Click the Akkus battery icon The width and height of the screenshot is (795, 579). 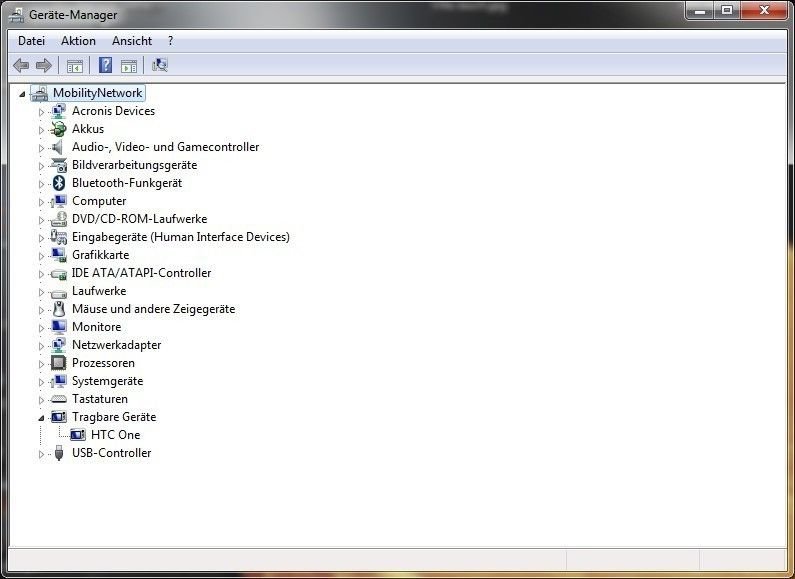coord(59,129)
